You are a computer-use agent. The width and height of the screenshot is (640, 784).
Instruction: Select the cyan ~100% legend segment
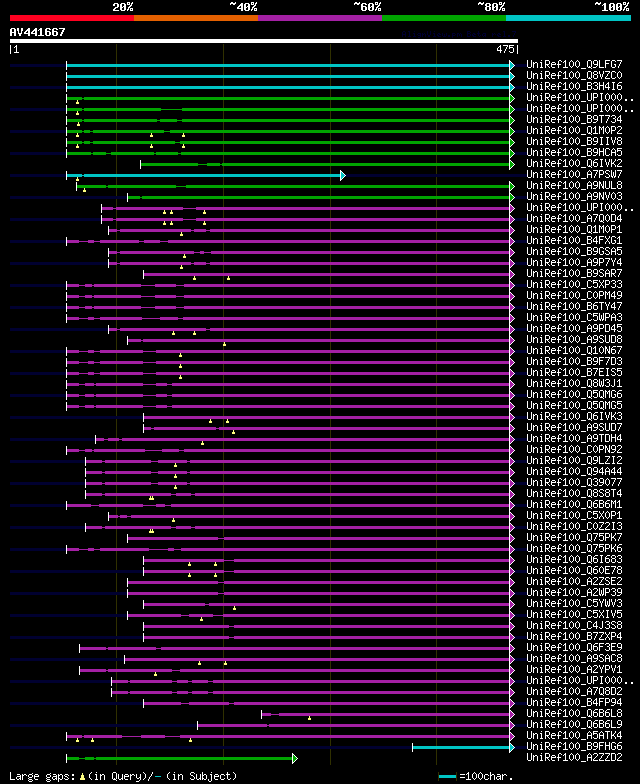pos(568,18)
